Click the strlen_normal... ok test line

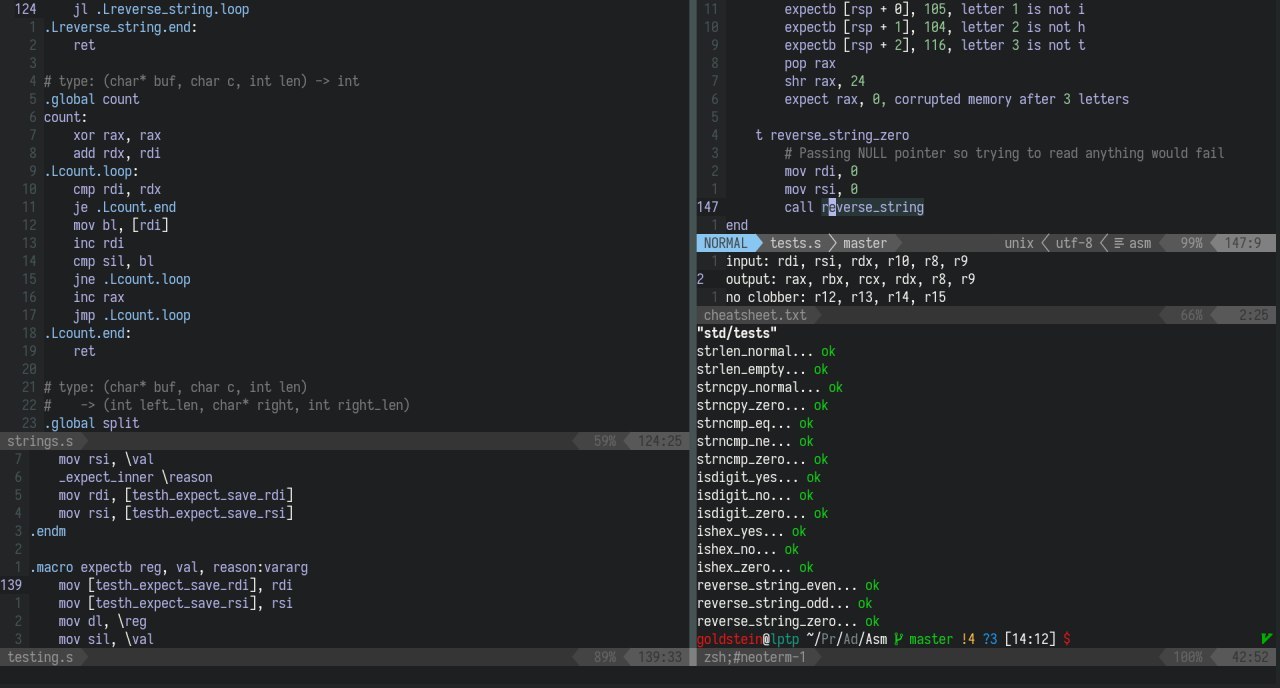[766, 351]
